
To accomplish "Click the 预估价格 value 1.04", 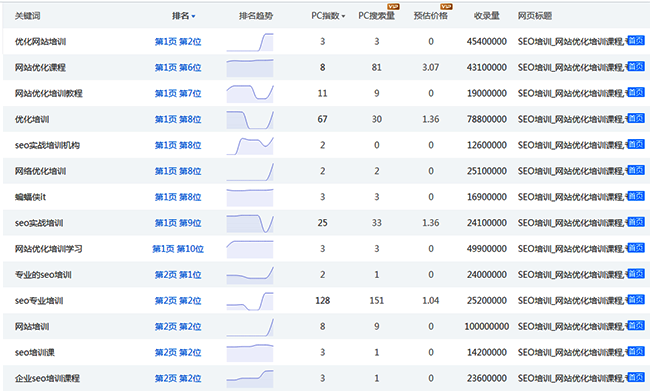I will [430, 301].
